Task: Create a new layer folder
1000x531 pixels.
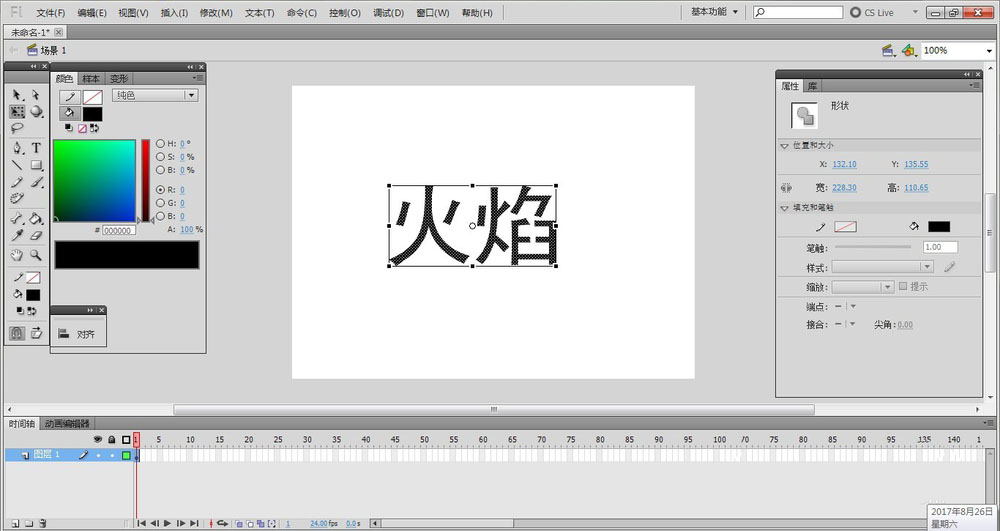Action: 29,523
